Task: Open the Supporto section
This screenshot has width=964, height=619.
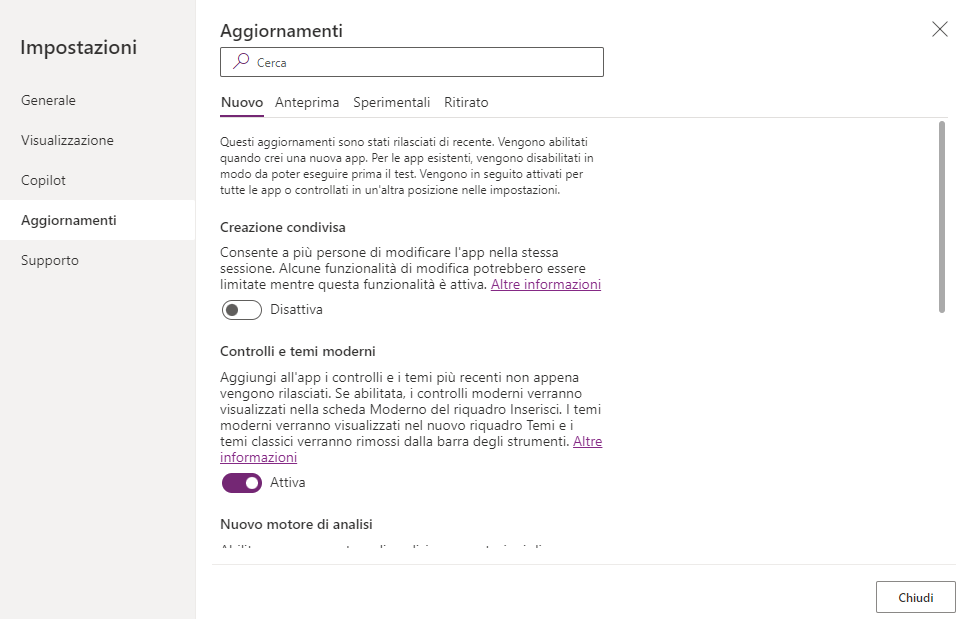Action: (x=51, y=260)
